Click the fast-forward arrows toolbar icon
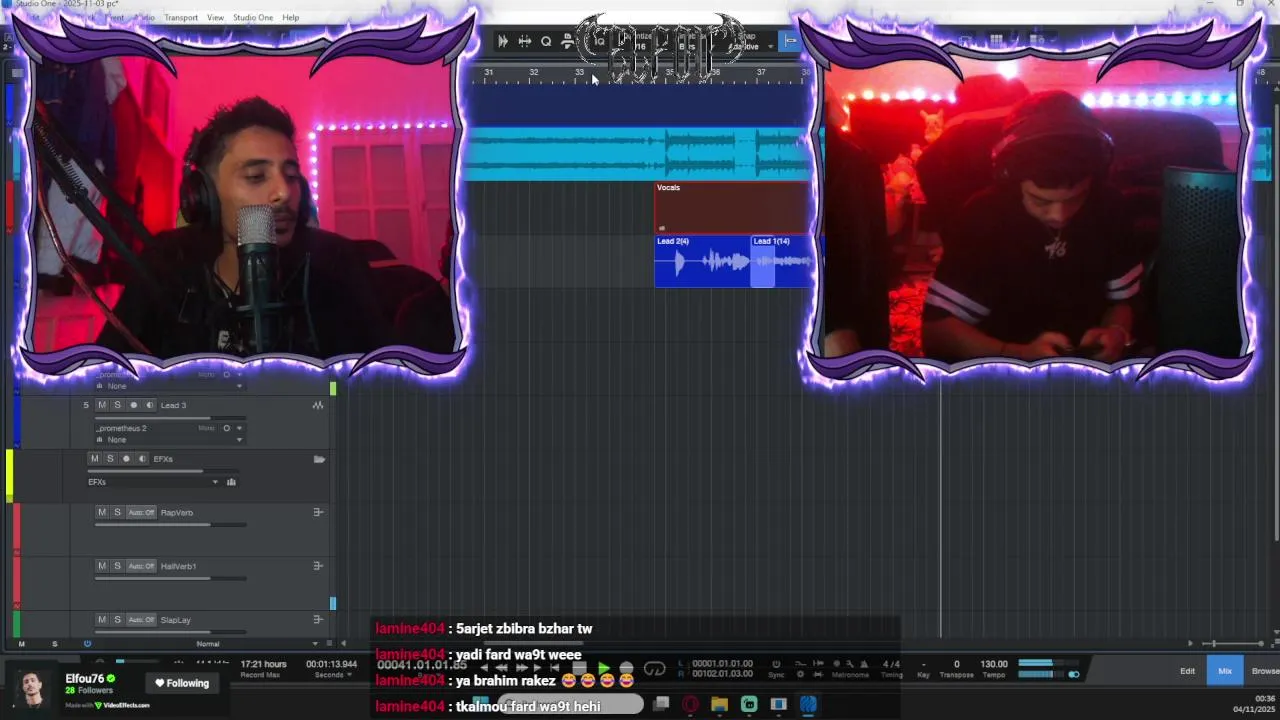The height and width of the screenshot is (720, 1280). [503, 41]
